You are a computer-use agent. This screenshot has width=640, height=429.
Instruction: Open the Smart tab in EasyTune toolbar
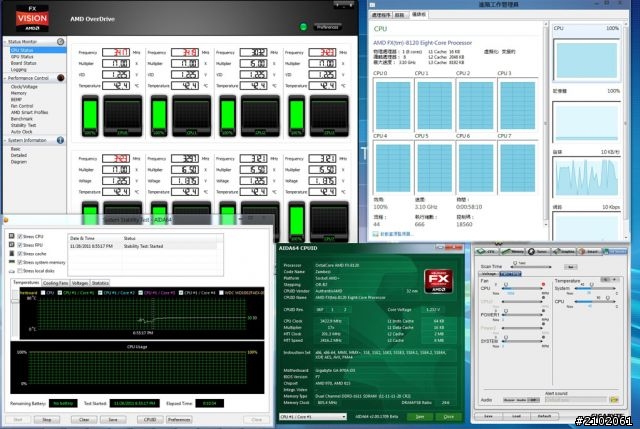click(588, 251)
